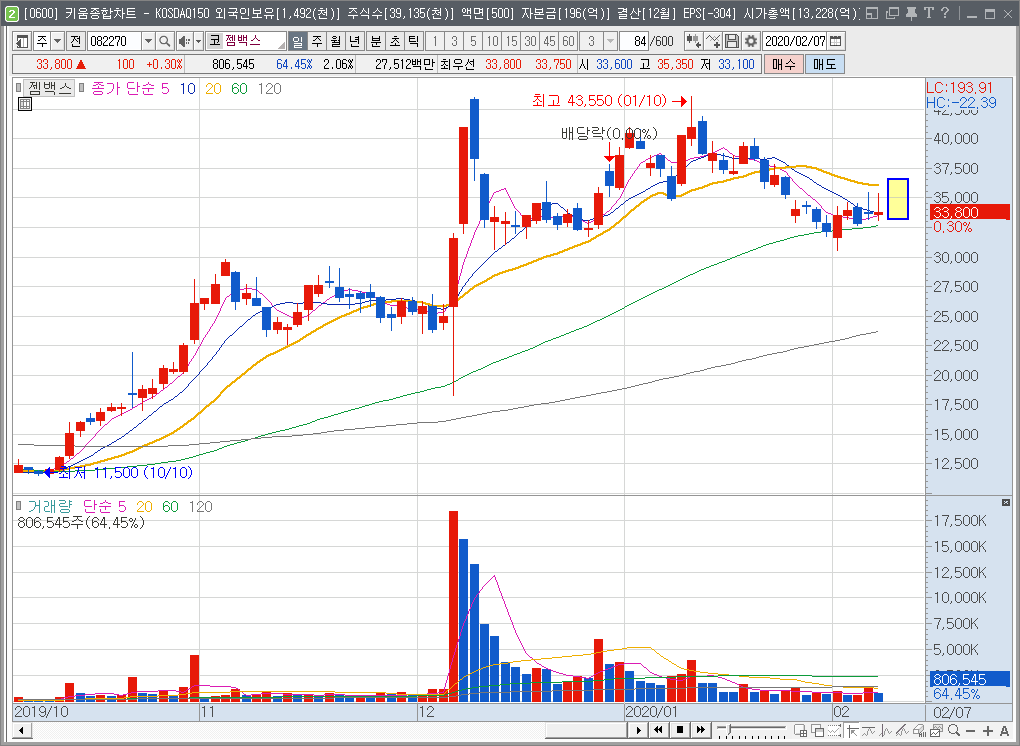The height and width of the screenshot is (746, 1020).
Task: Click the magnifier zoom icon in bottom bar
Action: [954, 730]
